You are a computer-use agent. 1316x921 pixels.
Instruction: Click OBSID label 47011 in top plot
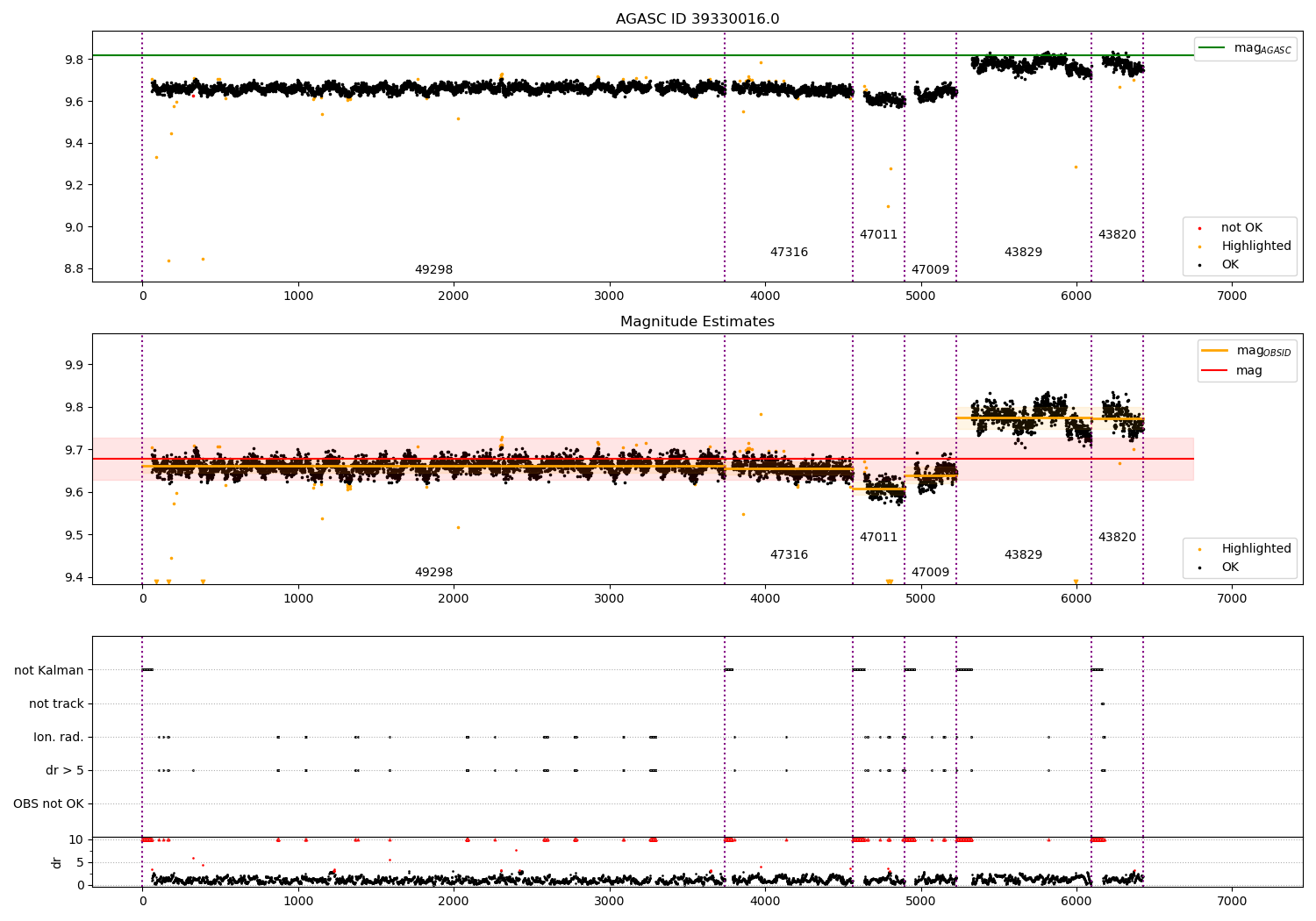click(x=878, y=235)
